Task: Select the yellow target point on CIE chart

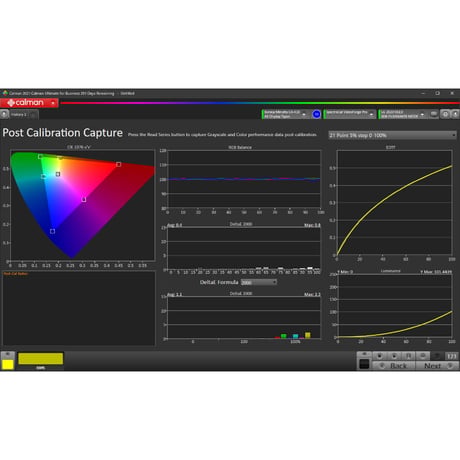Action: (60, 158)
